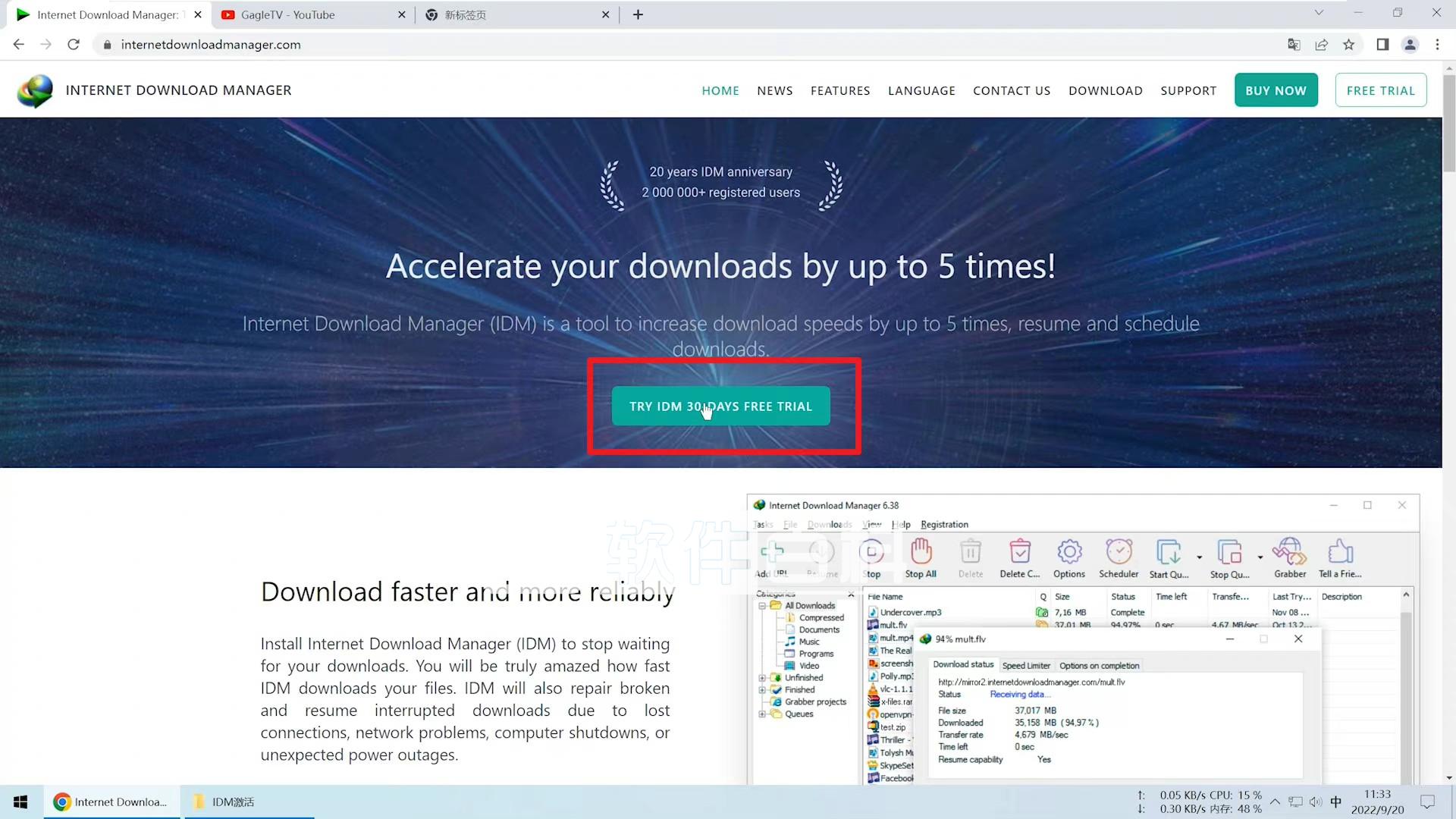Screen dimensions: 1456x819
Task: Toggle the browser side panel icon
Action: [1382, 45]
